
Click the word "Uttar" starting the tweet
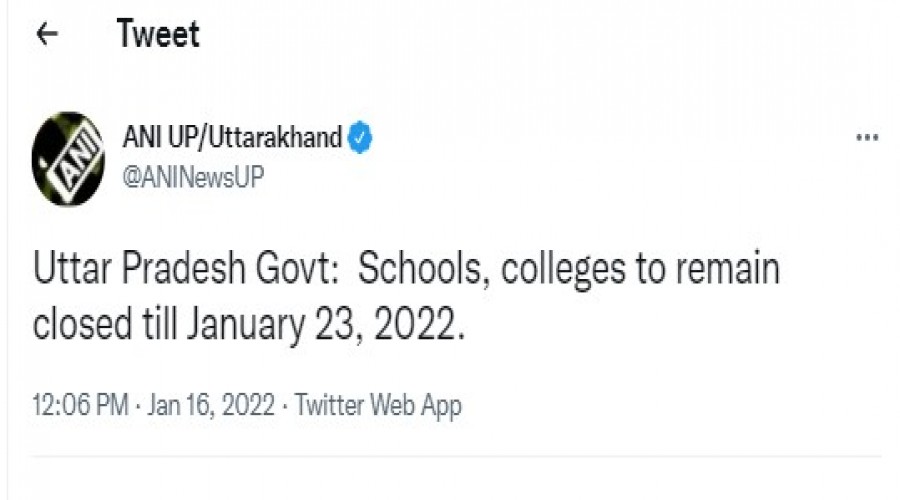pyautogui.click(x=71, y=271)
